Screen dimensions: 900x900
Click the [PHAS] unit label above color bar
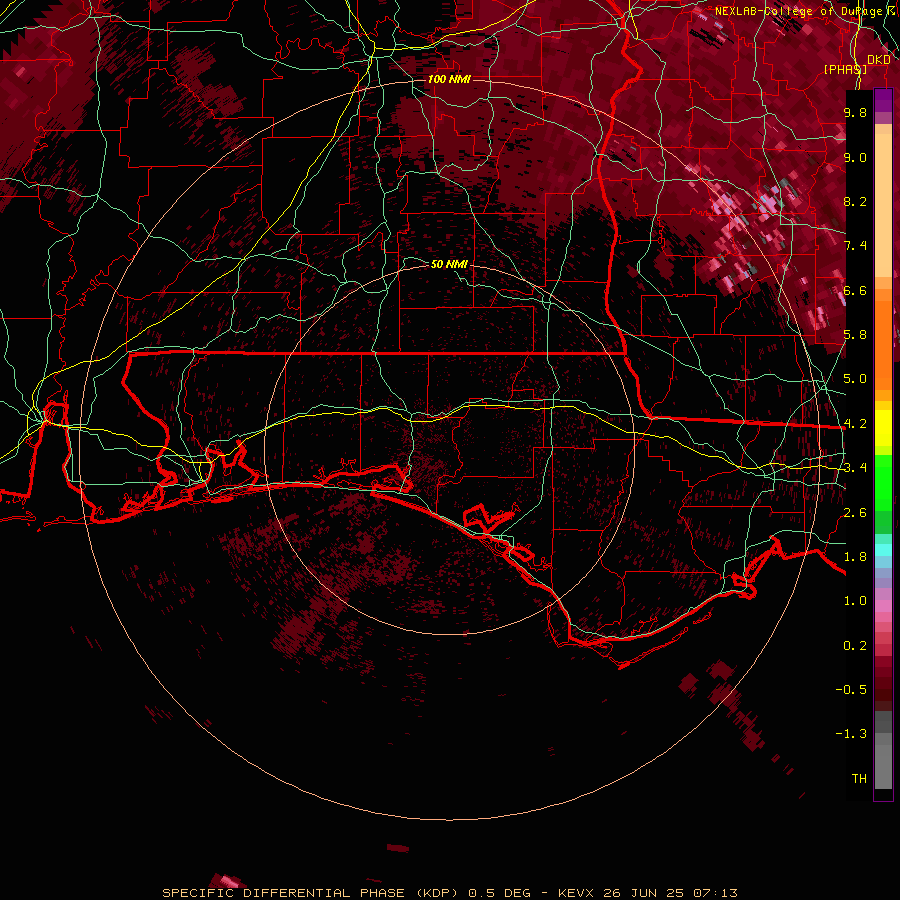click(x=845, y=69)
